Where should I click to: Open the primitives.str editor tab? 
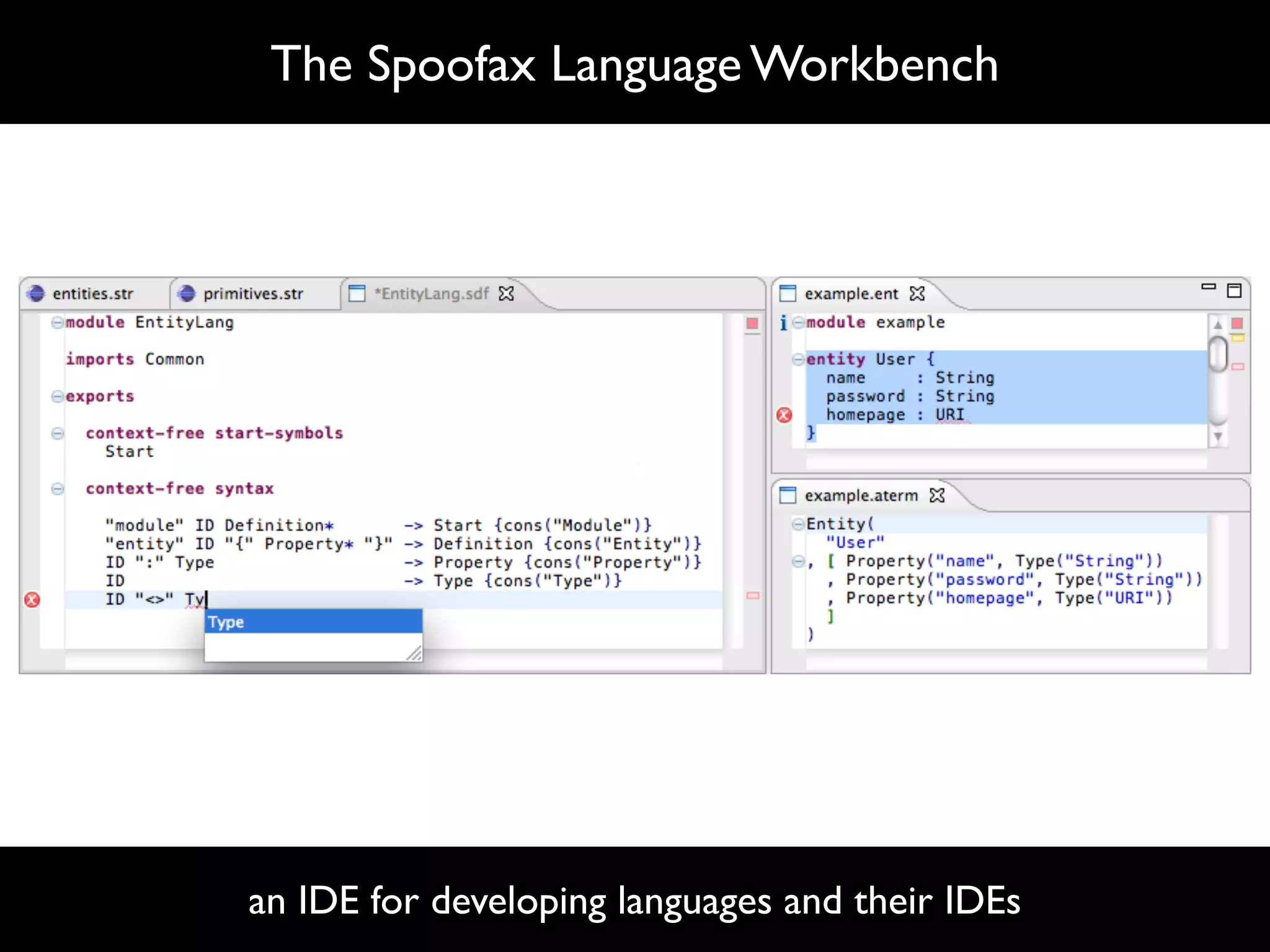pyautogui.click(x=253, y=294)
